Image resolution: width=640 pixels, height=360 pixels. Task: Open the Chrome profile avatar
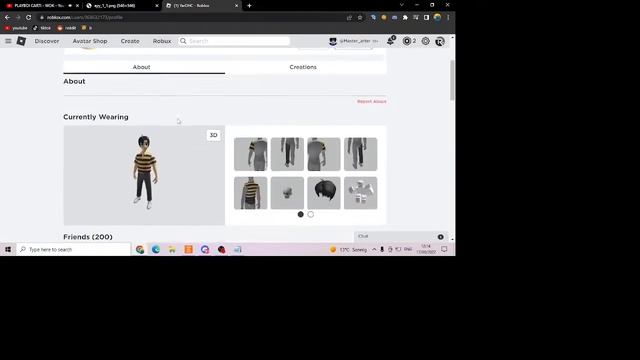click(437, 18)
